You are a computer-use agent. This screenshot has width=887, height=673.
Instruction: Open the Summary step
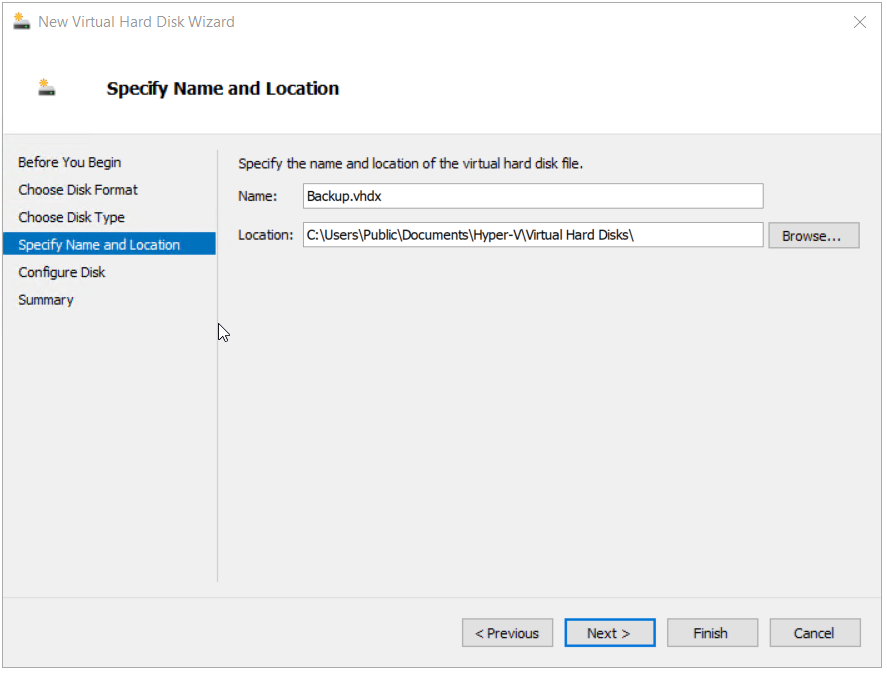(x=46, y=300)
